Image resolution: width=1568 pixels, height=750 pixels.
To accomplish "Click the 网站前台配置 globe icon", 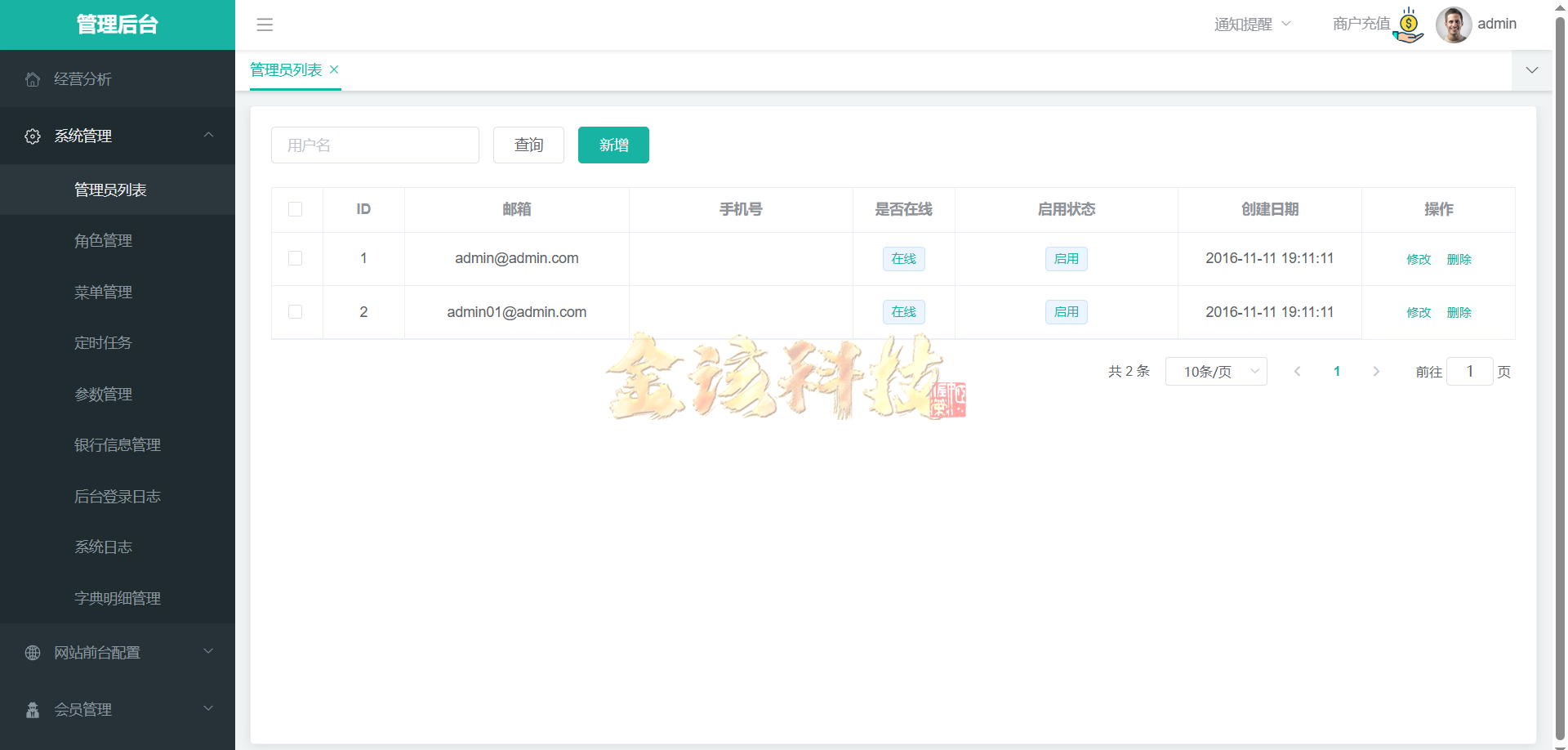I will (x=33, y=653).
